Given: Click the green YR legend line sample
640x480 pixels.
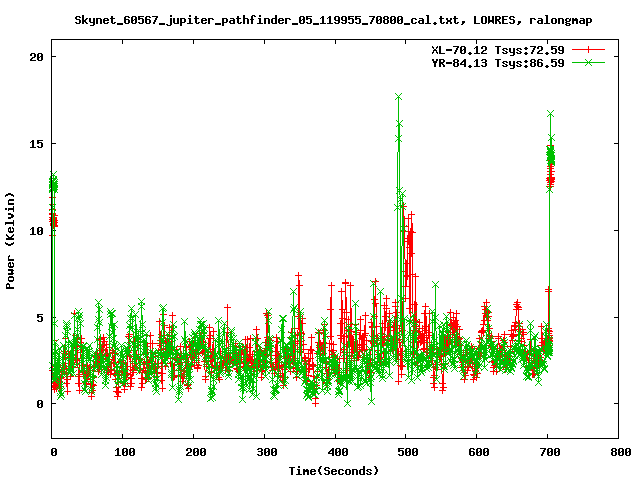Looking at the screenshot, I should coord(588,62).
